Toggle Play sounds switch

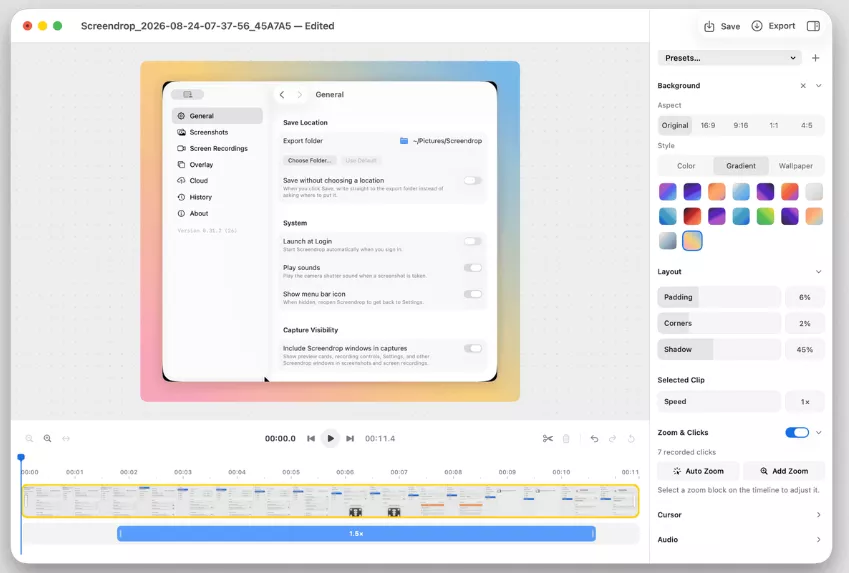tap(473, 268)
